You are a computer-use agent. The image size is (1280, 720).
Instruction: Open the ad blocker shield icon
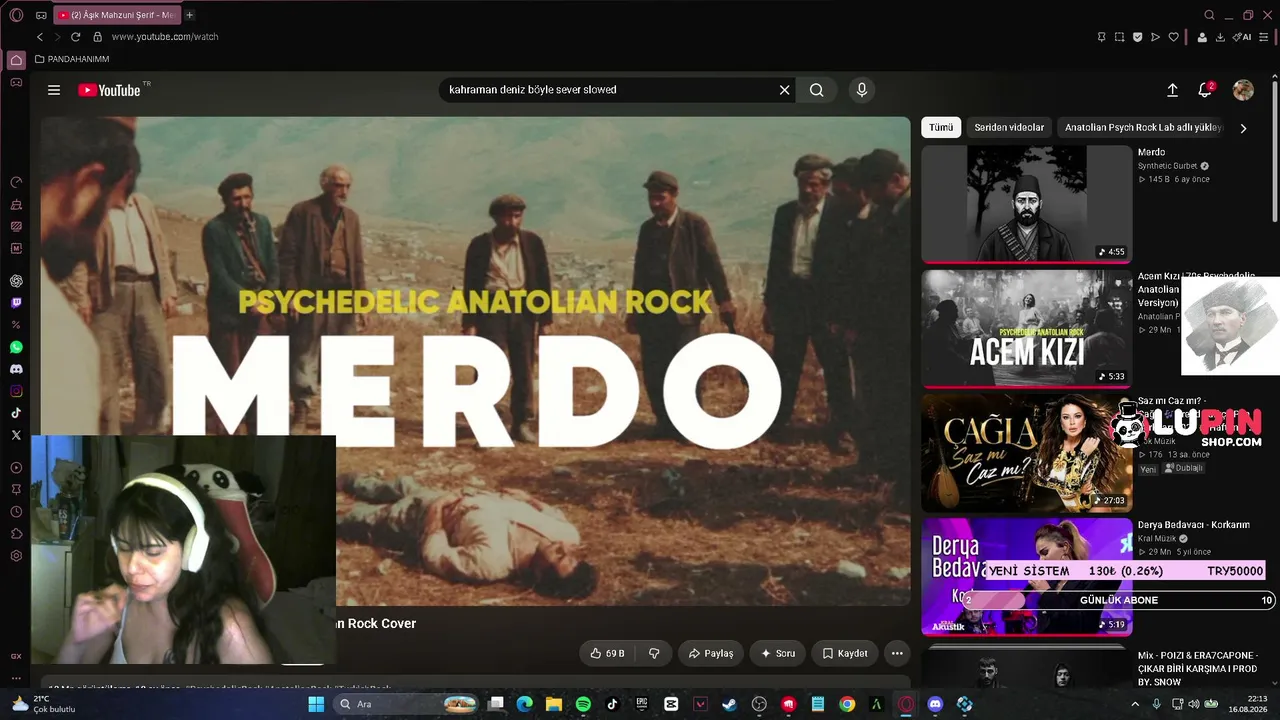(1137, 37)
